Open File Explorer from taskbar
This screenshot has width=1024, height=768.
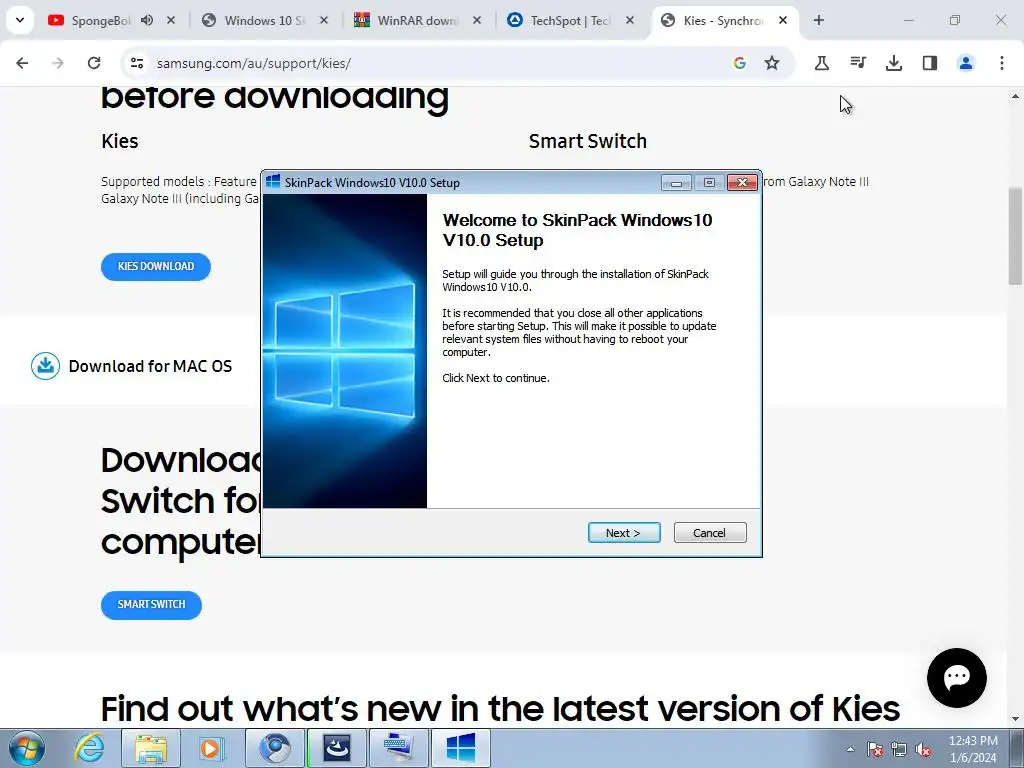(x=151, y=748)
